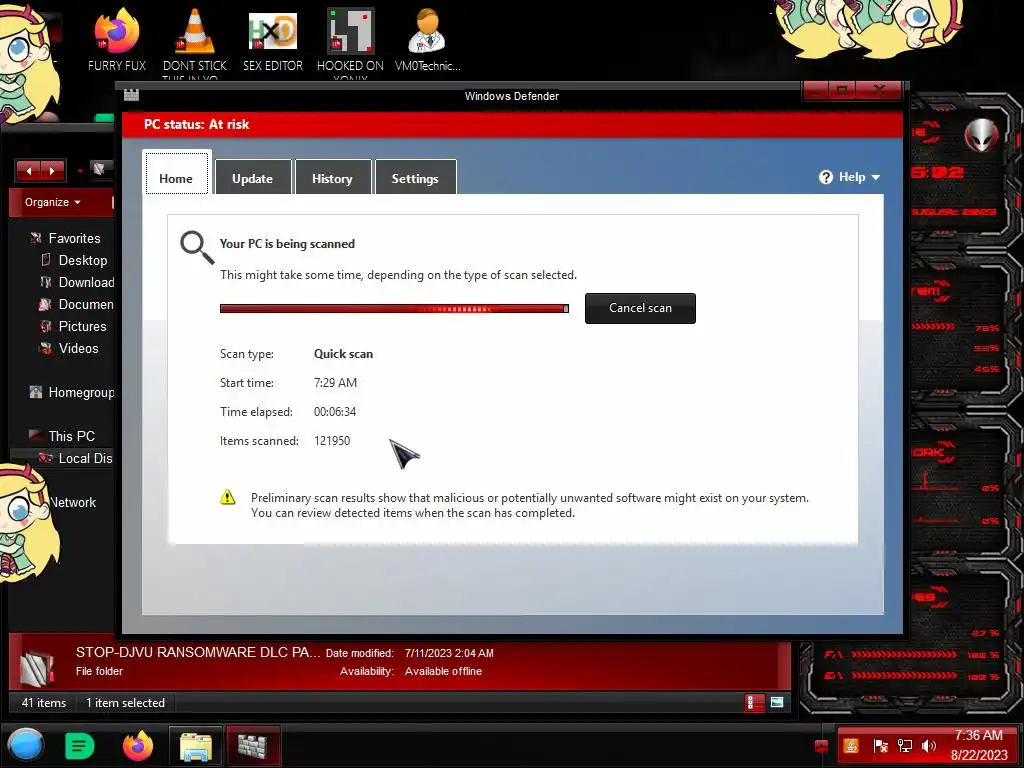Click '41 items' in Explorer status bar
This screenshot has width=1024, height=768.
tap(44, 703)
